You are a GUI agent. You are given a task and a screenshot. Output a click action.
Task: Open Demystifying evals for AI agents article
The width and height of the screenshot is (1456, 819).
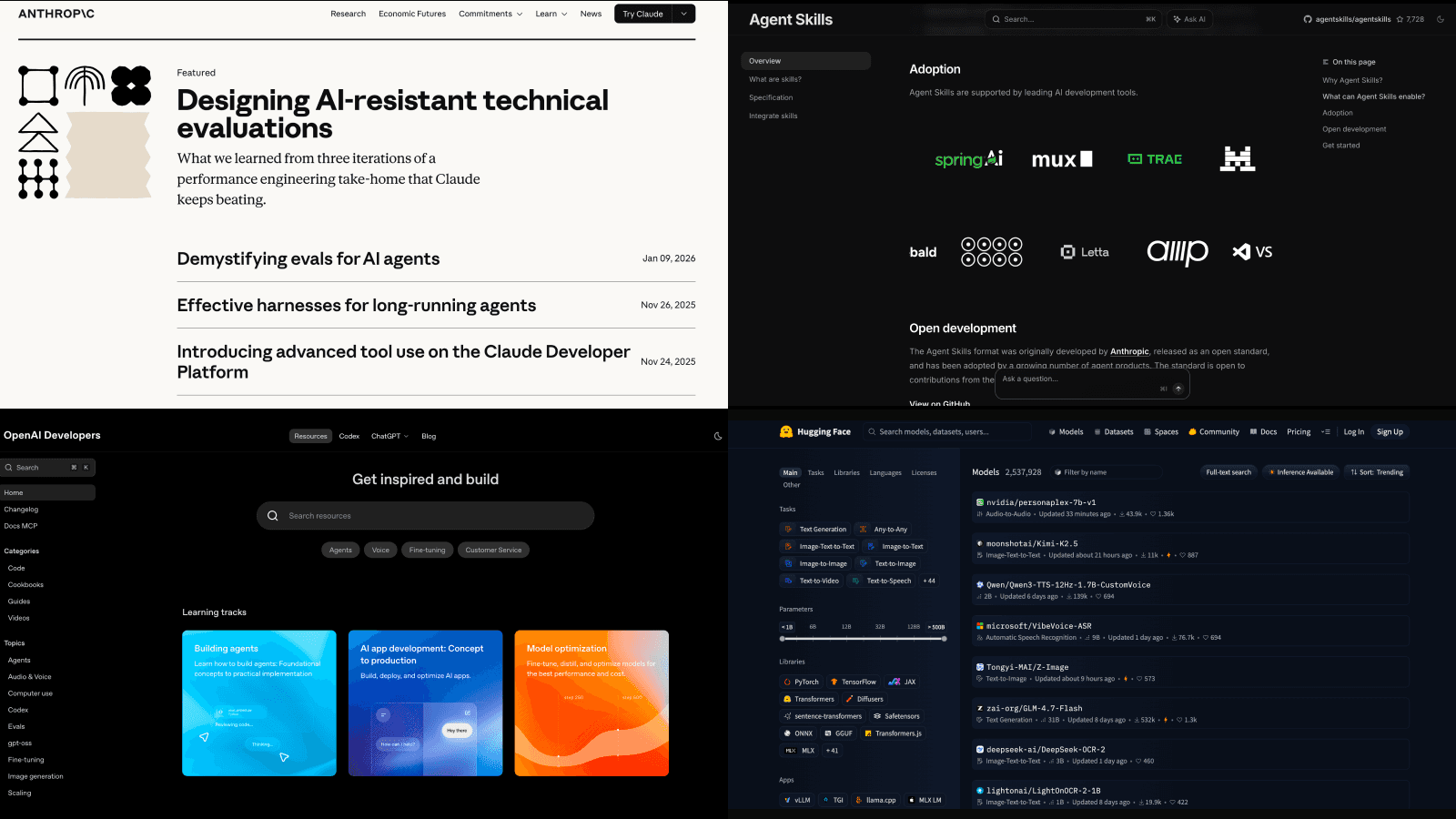click(x=308, y=258)
